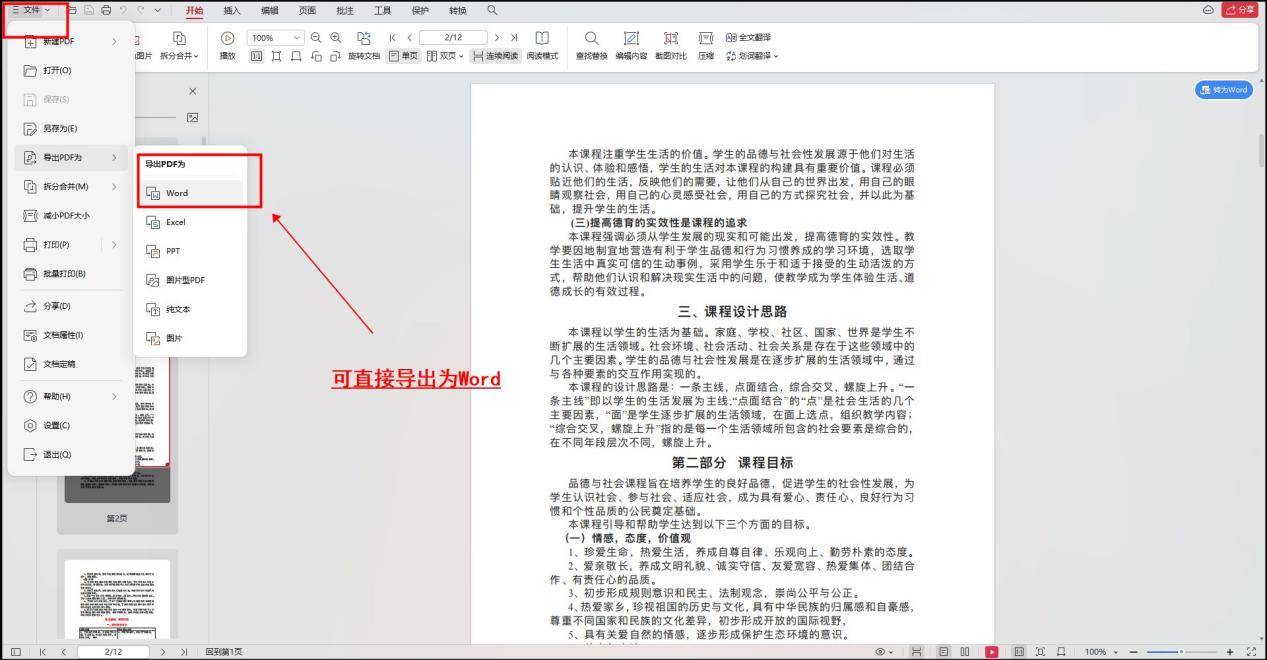Enable Single Page view mode
Screen dimensions: 1267x660
[x=404, y=56]
